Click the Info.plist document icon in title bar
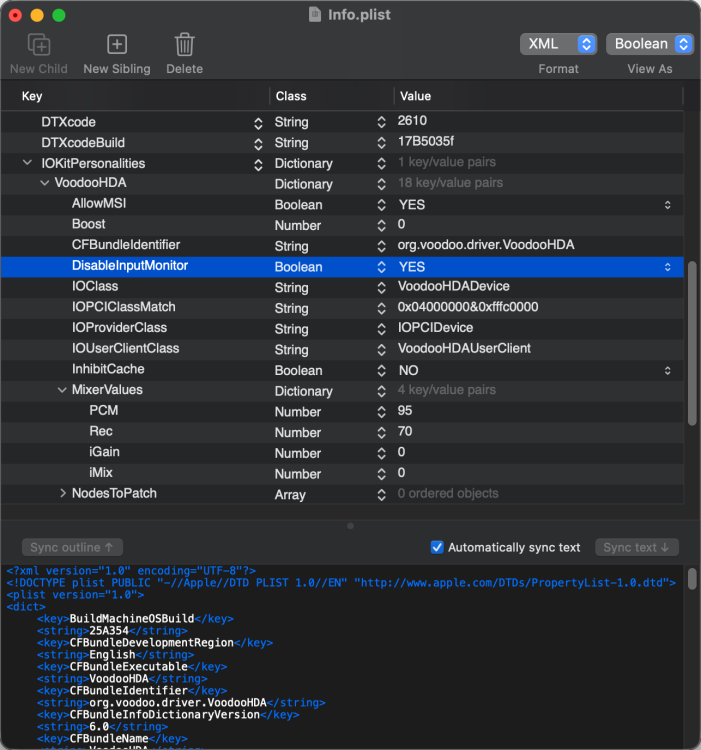701x750 pixels. pyautogui.click(x=315, y=15)
